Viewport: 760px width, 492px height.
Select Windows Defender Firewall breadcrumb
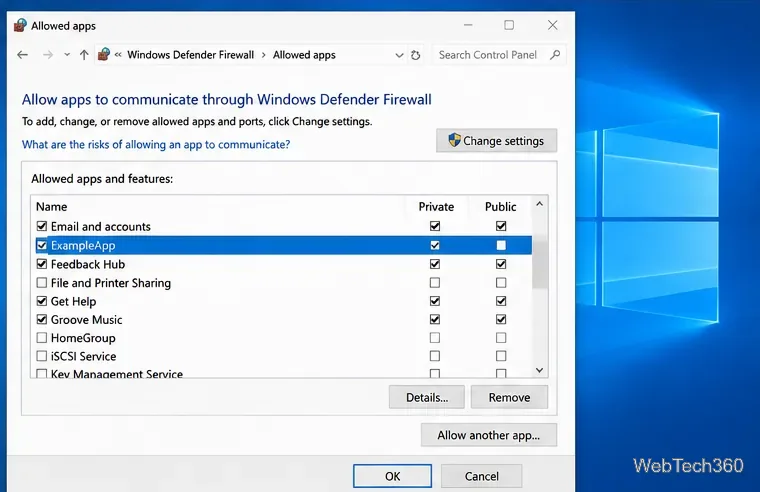190,55
